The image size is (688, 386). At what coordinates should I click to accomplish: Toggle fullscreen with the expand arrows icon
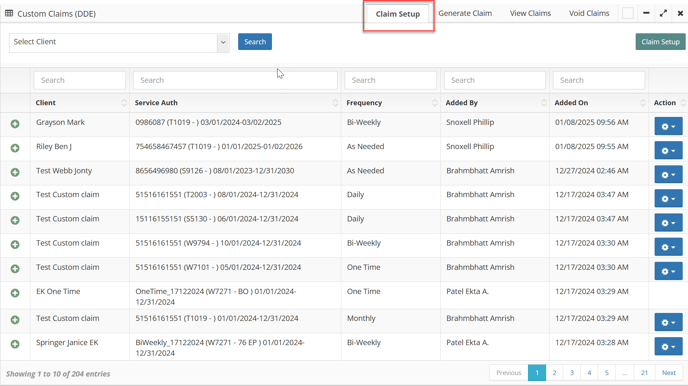(663, 14)
